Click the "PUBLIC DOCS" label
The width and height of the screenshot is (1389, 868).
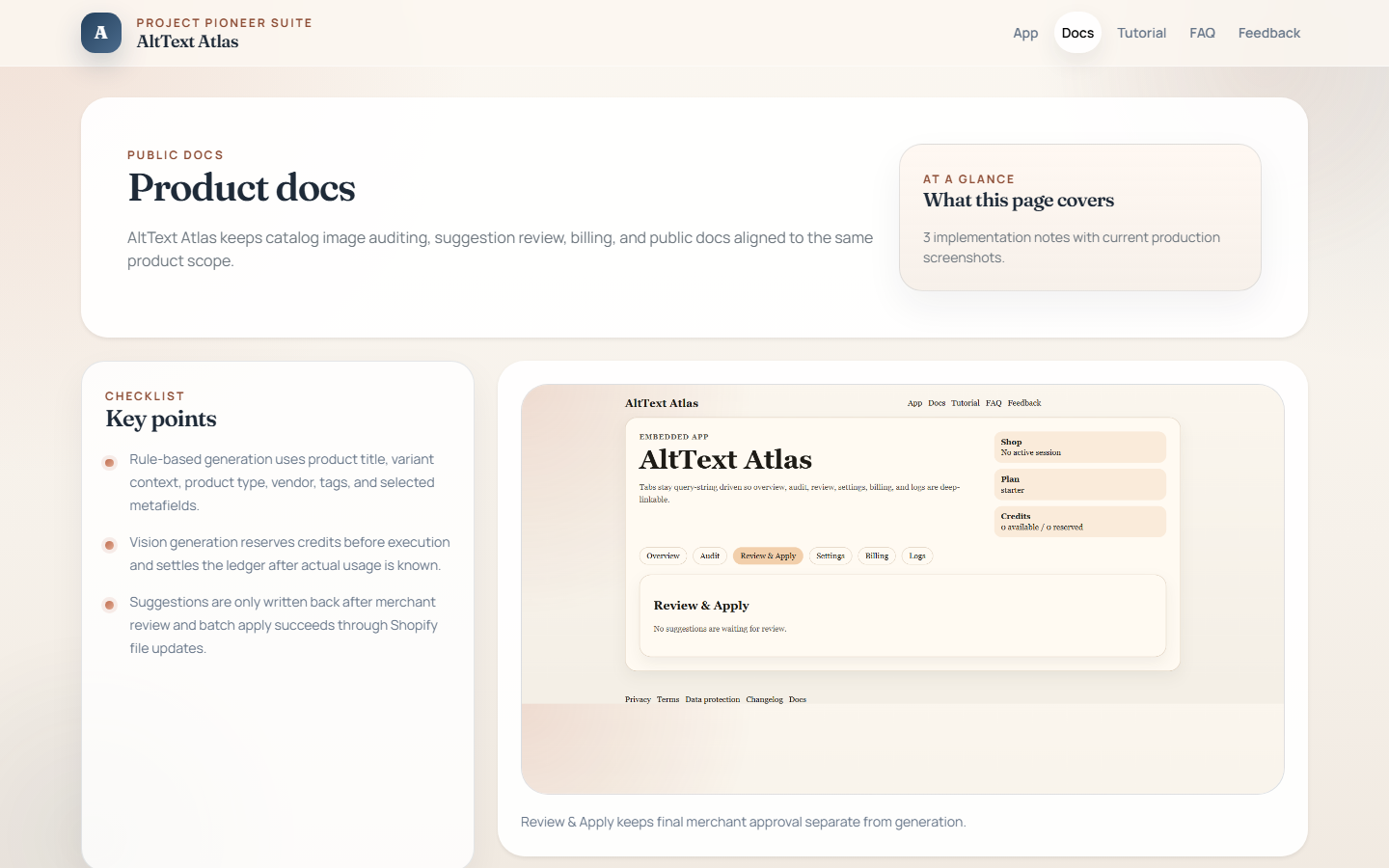coord(176,155)
